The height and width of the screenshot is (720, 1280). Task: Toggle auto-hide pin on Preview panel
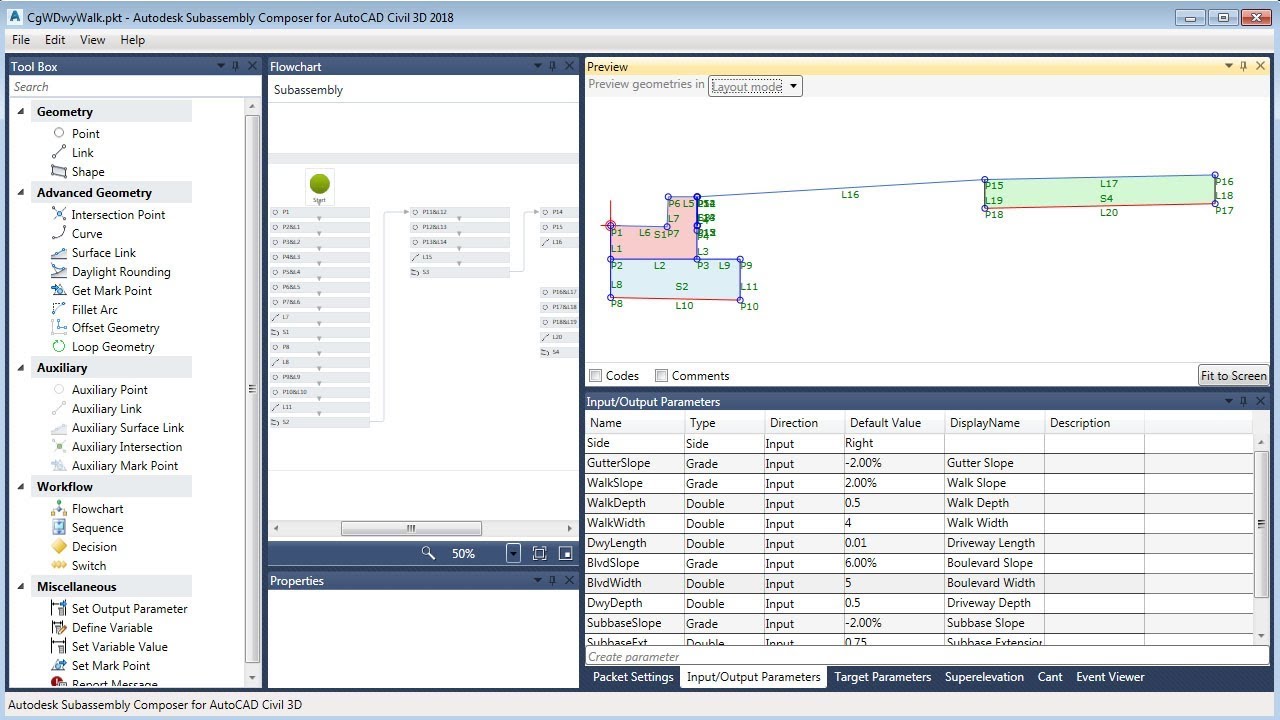pos(1244,66)
